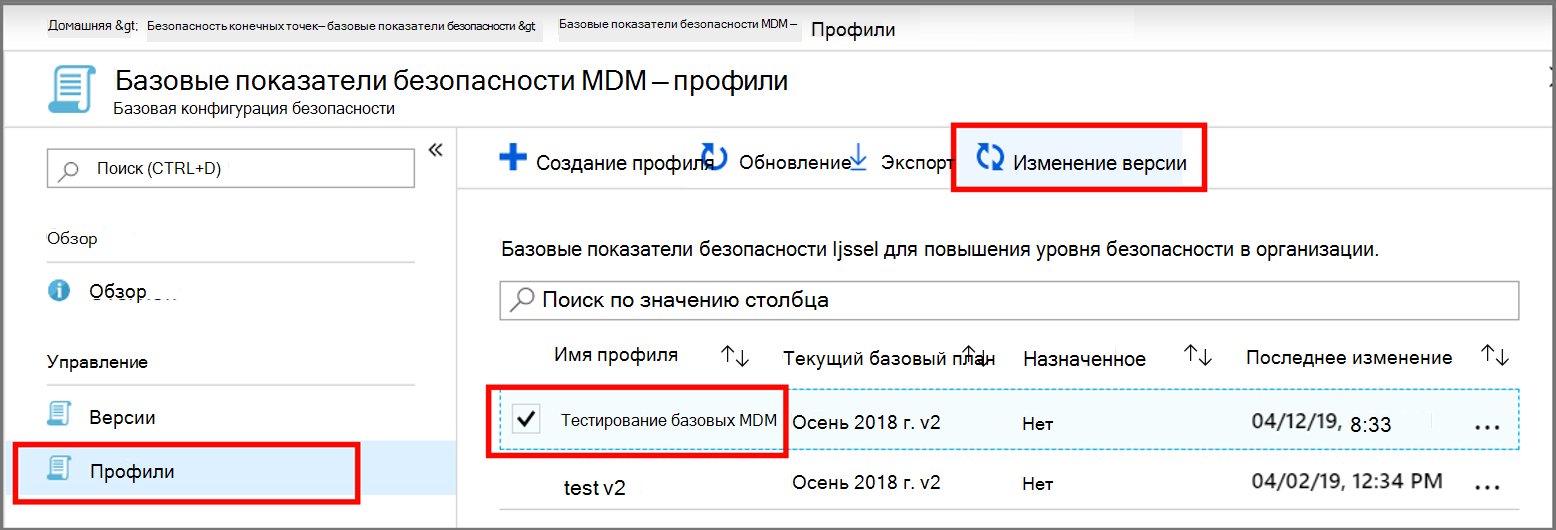Click the document icon next to Версии
Screen dimensions: 1556x530
click(59, 415)
